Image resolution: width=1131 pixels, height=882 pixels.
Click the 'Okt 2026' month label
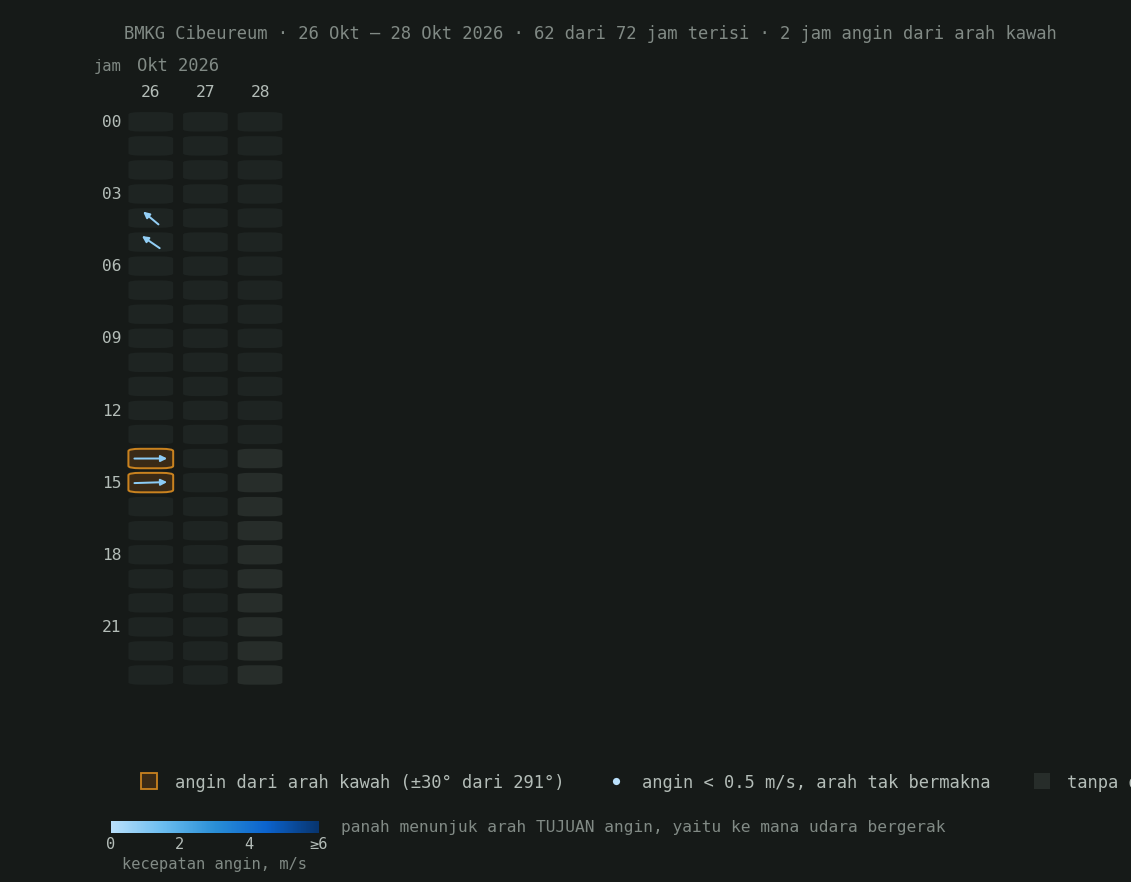(177, 66)
